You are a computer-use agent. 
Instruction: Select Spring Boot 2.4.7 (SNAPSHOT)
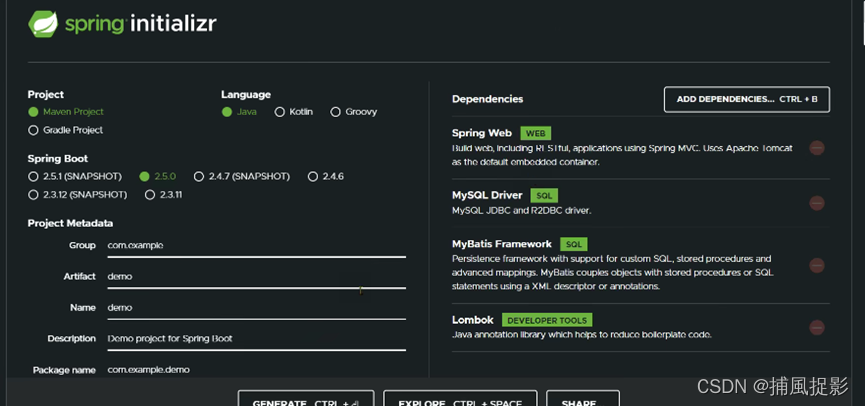pyautogui.click(x=199, y=177)
